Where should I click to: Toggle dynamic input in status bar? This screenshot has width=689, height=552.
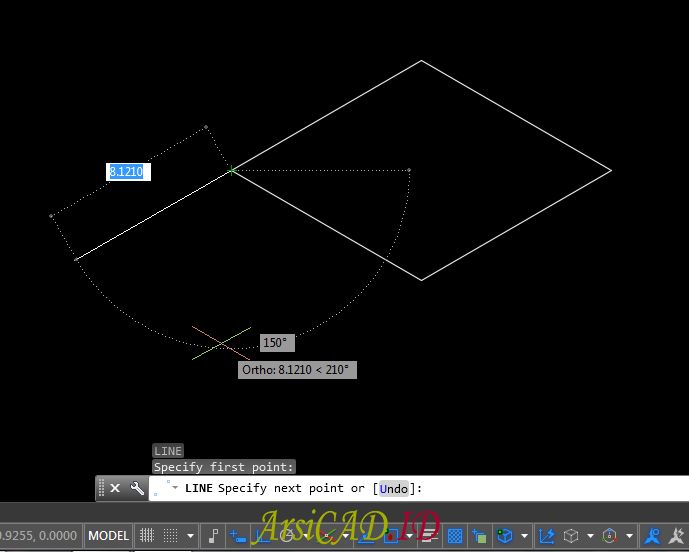click(x=238, y=536)
